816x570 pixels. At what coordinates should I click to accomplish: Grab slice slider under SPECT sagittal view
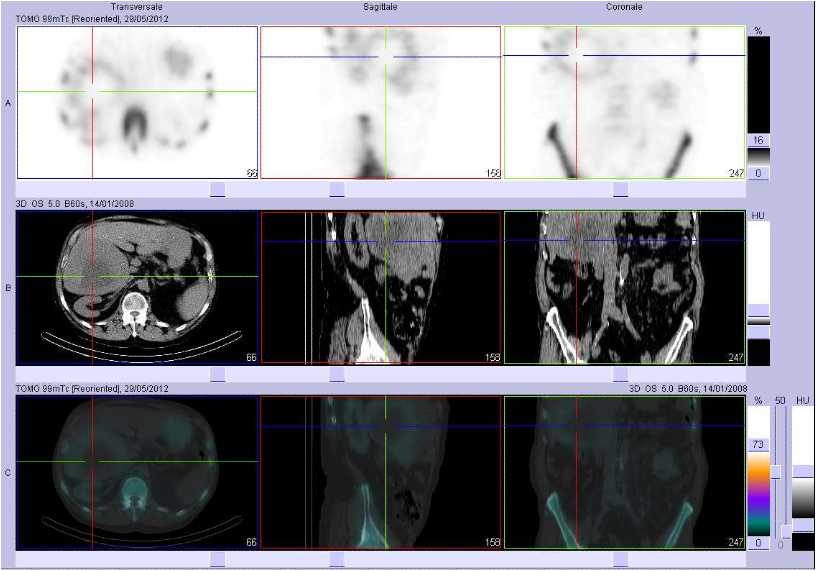pyautogui.click(x=337, y=189)
